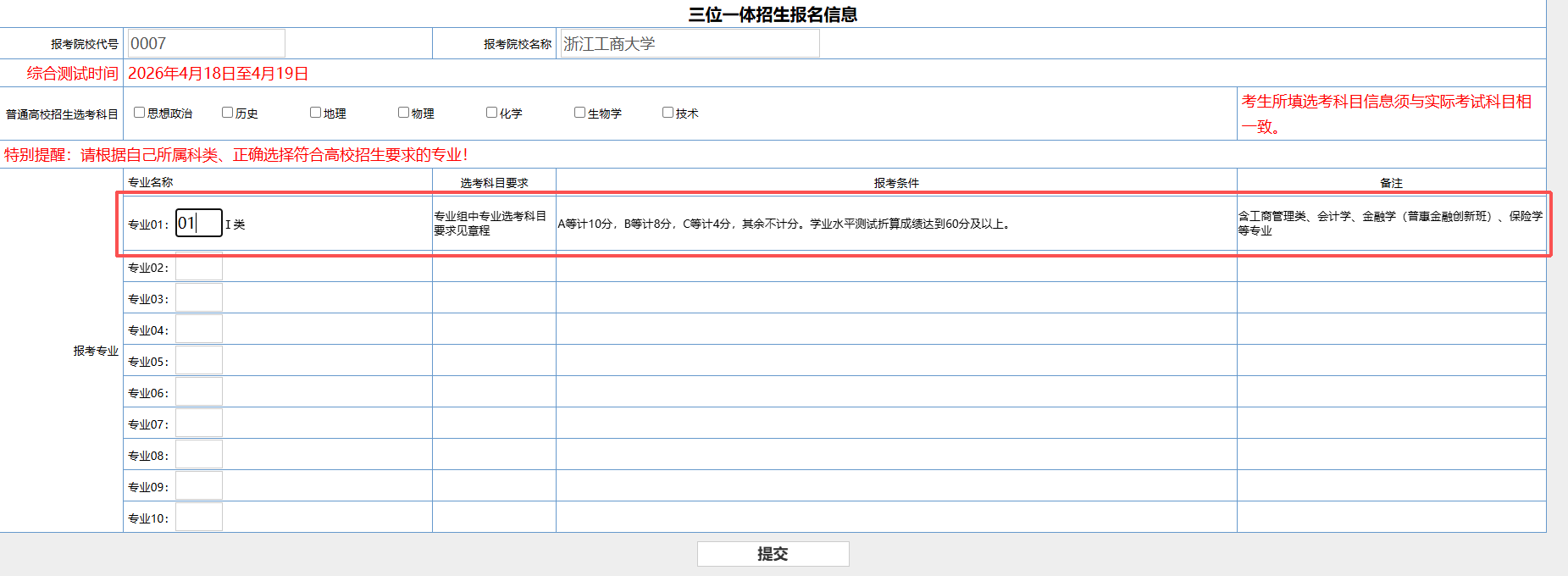The width and height of the screenshot is (1568, 576).
Task: Focus the 专业08 input field
Action: pyautogui.click(x=199, y=455)
